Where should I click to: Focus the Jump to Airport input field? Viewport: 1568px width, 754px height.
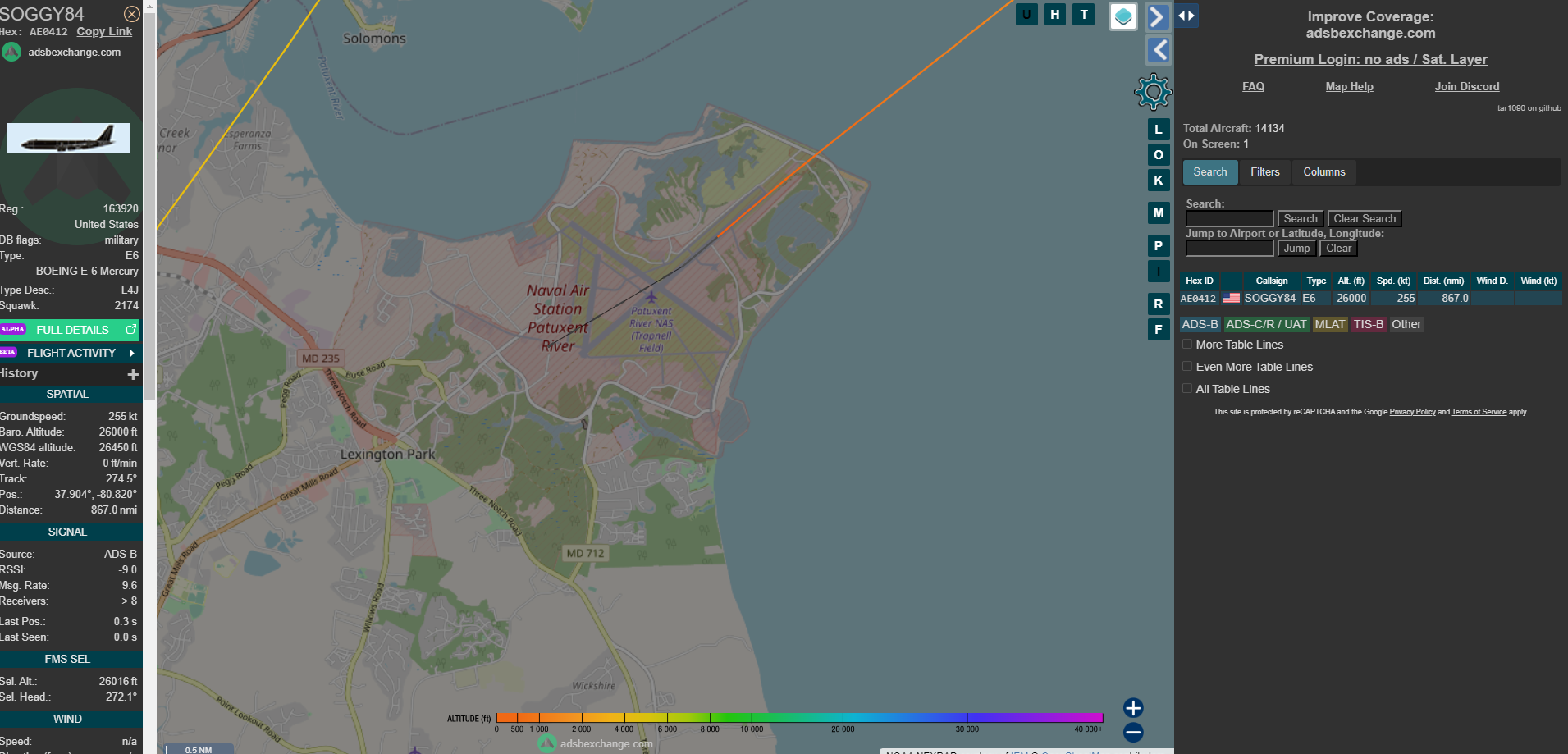point(1229,249)
